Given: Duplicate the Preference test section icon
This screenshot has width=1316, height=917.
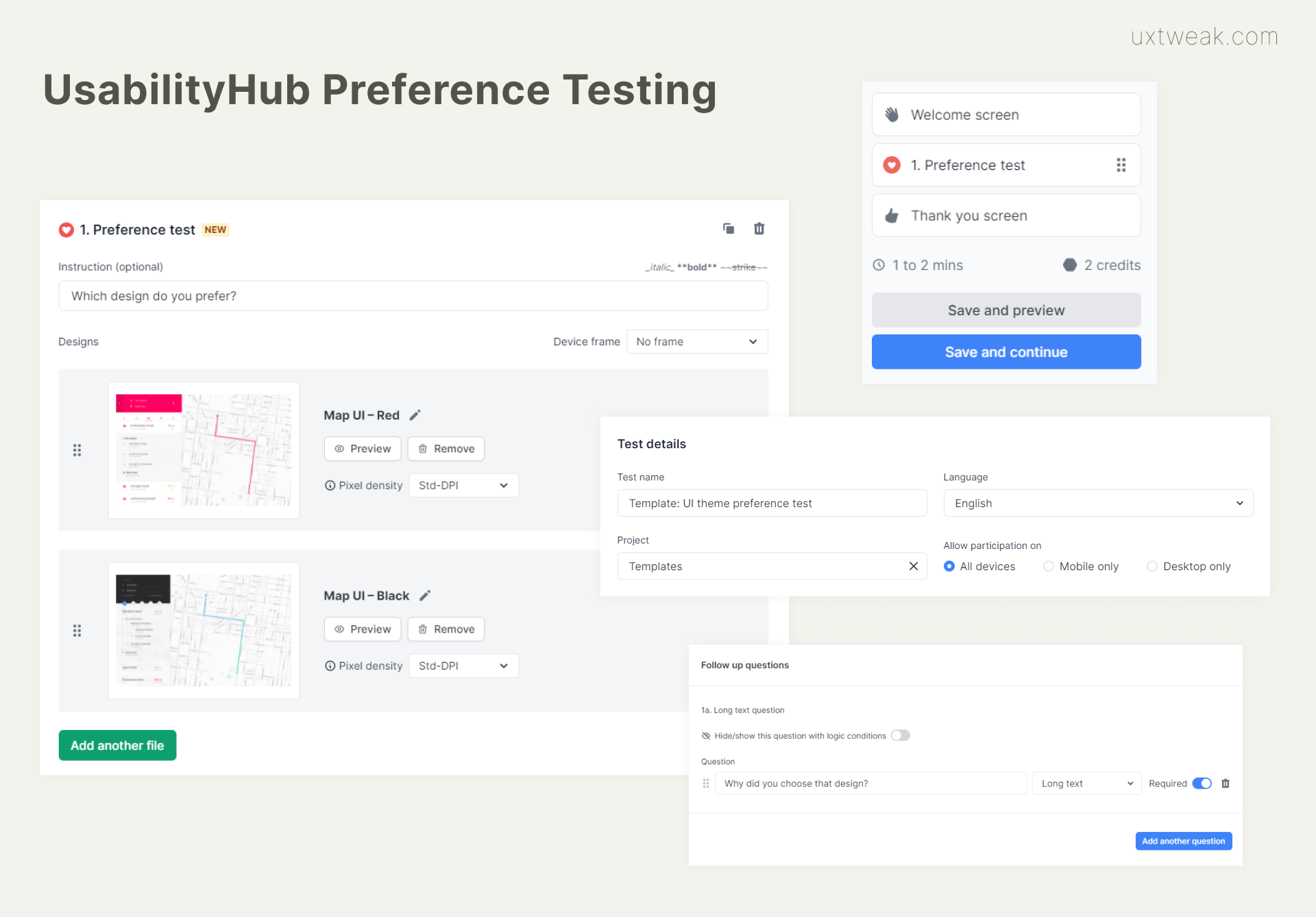Looking at the screenshot, I should pyautogui.click(x=729, y=228).
